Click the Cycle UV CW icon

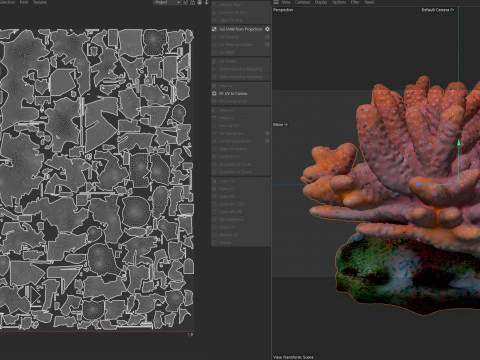pyautogui.click(x=214, y=212)
